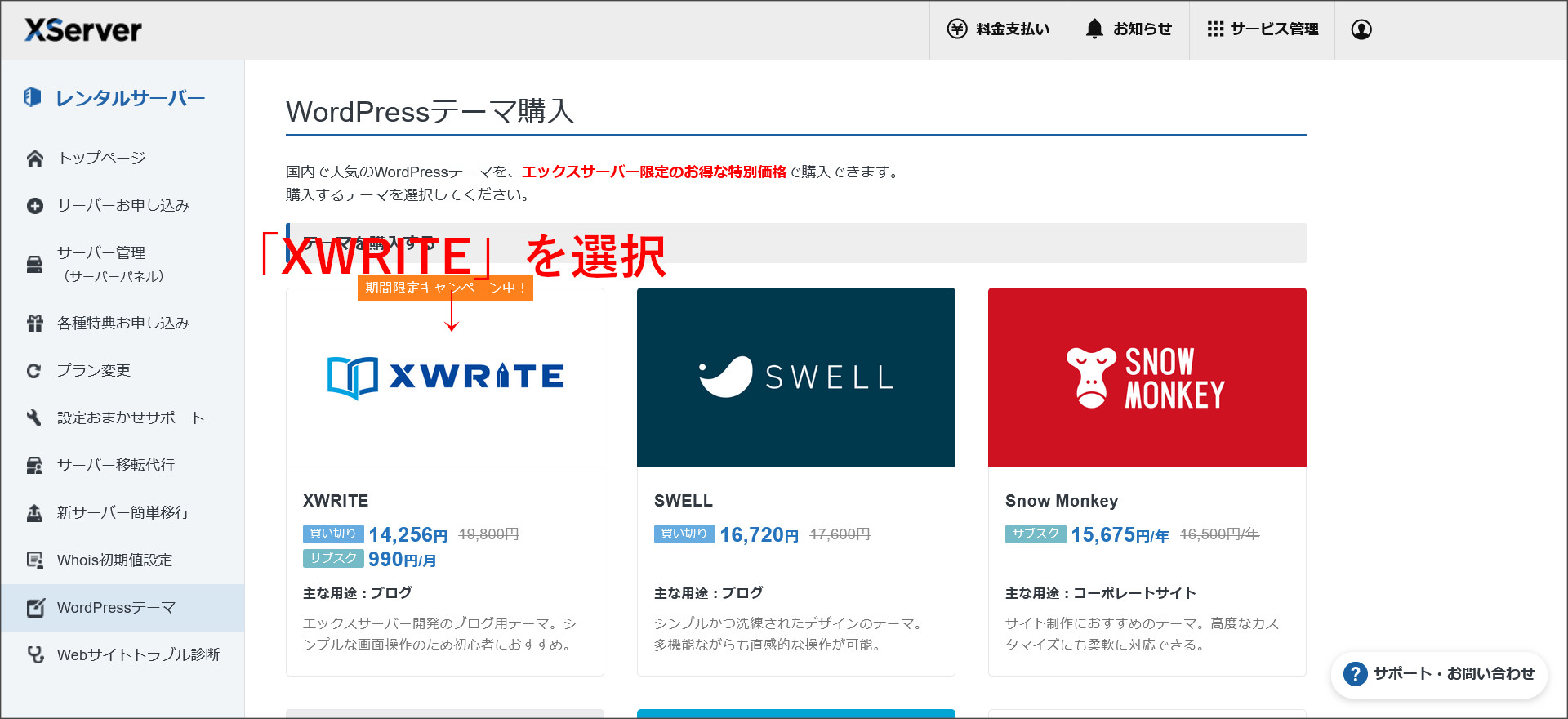1568x719 pixels.
Task: Click the XWRITE description text
Action: coord(440,634)
